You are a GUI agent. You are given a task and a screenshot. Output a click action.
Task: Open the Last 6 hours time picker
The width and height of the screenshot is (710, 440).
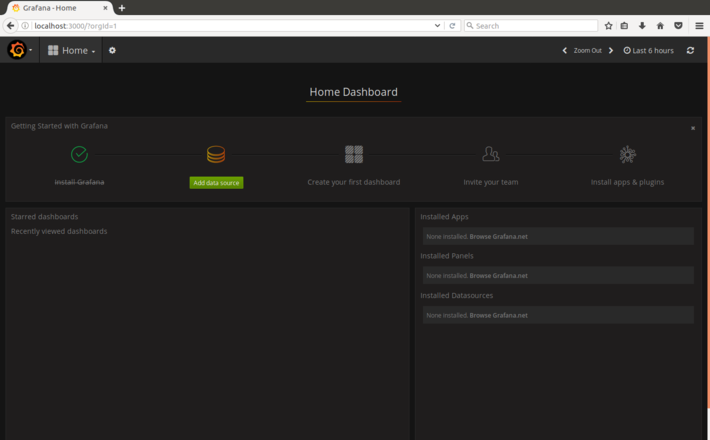648,50
